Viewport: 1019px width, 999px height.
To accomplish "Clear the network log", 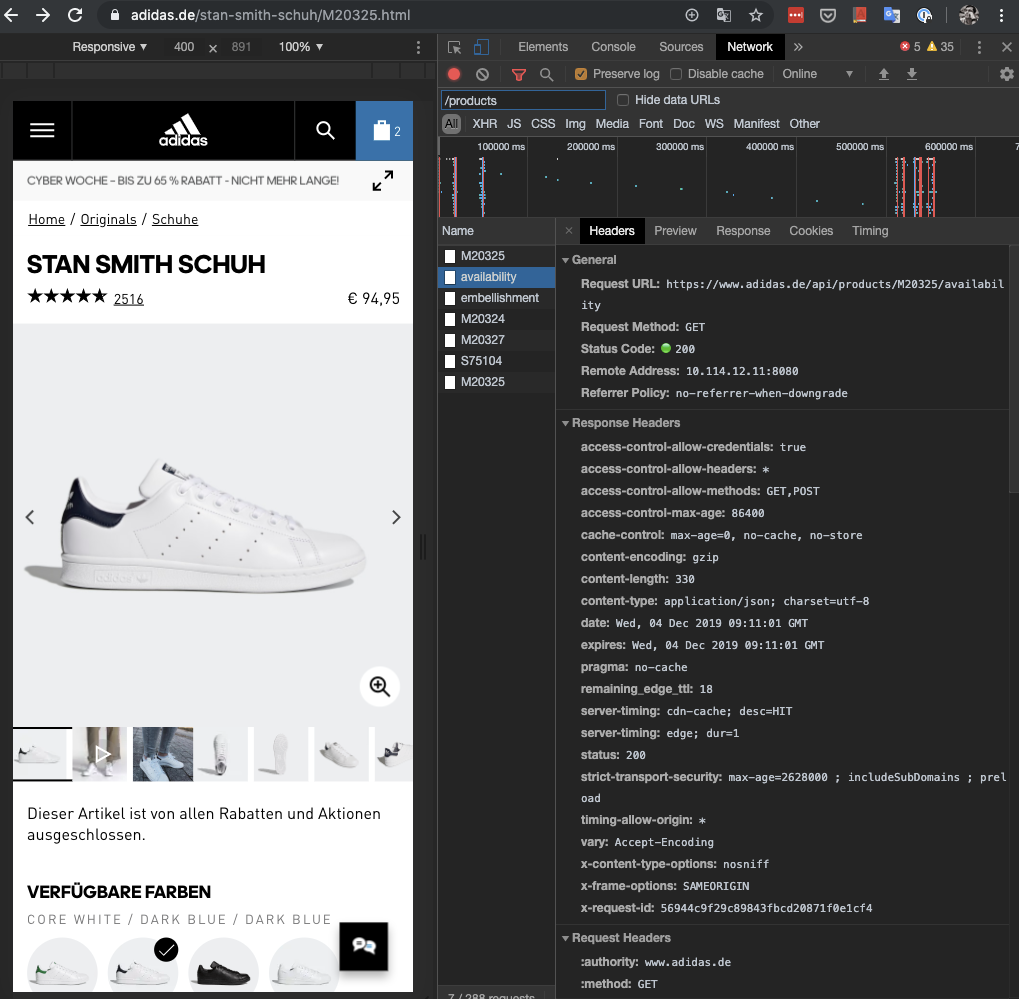I will click(482, 74).
